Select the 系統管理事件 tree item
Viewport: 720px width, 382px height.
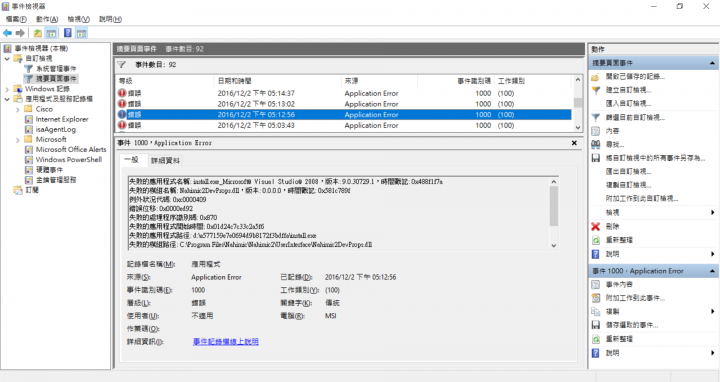click(x=56, y=69)
